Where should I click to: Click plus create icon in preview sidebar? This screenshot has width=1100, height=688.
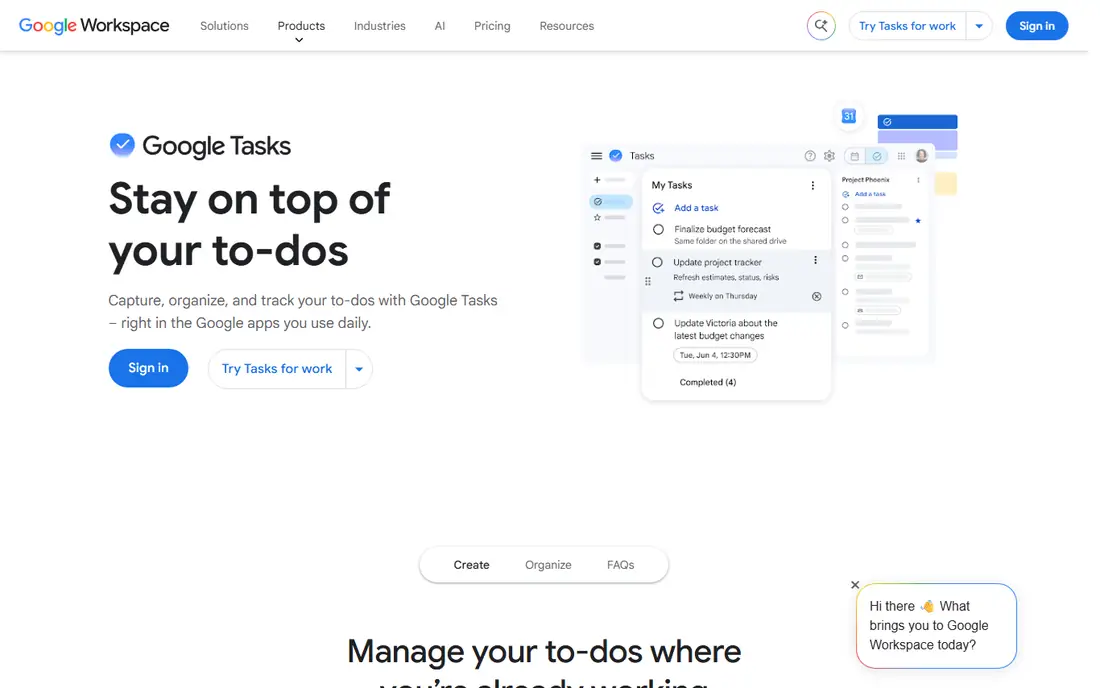pos(597,180)
